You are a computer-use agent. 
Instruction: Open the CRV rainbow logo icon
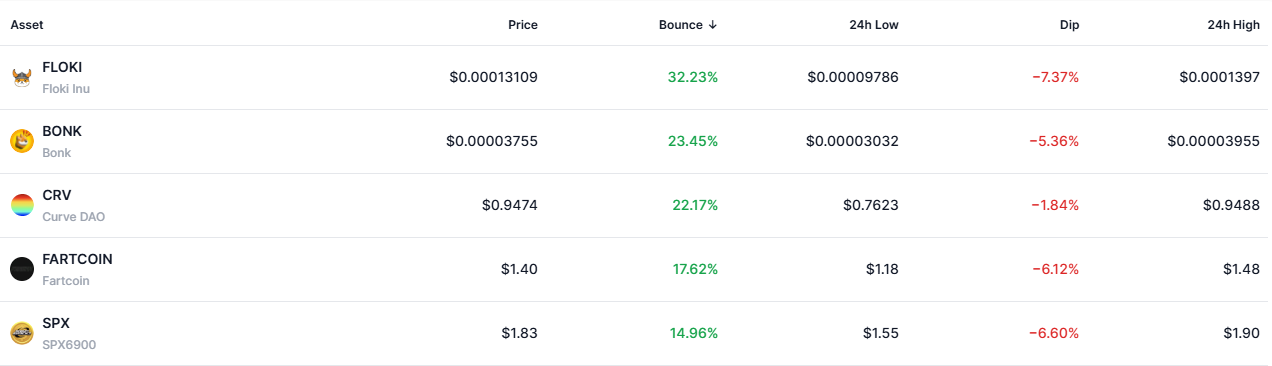point(22,206)
